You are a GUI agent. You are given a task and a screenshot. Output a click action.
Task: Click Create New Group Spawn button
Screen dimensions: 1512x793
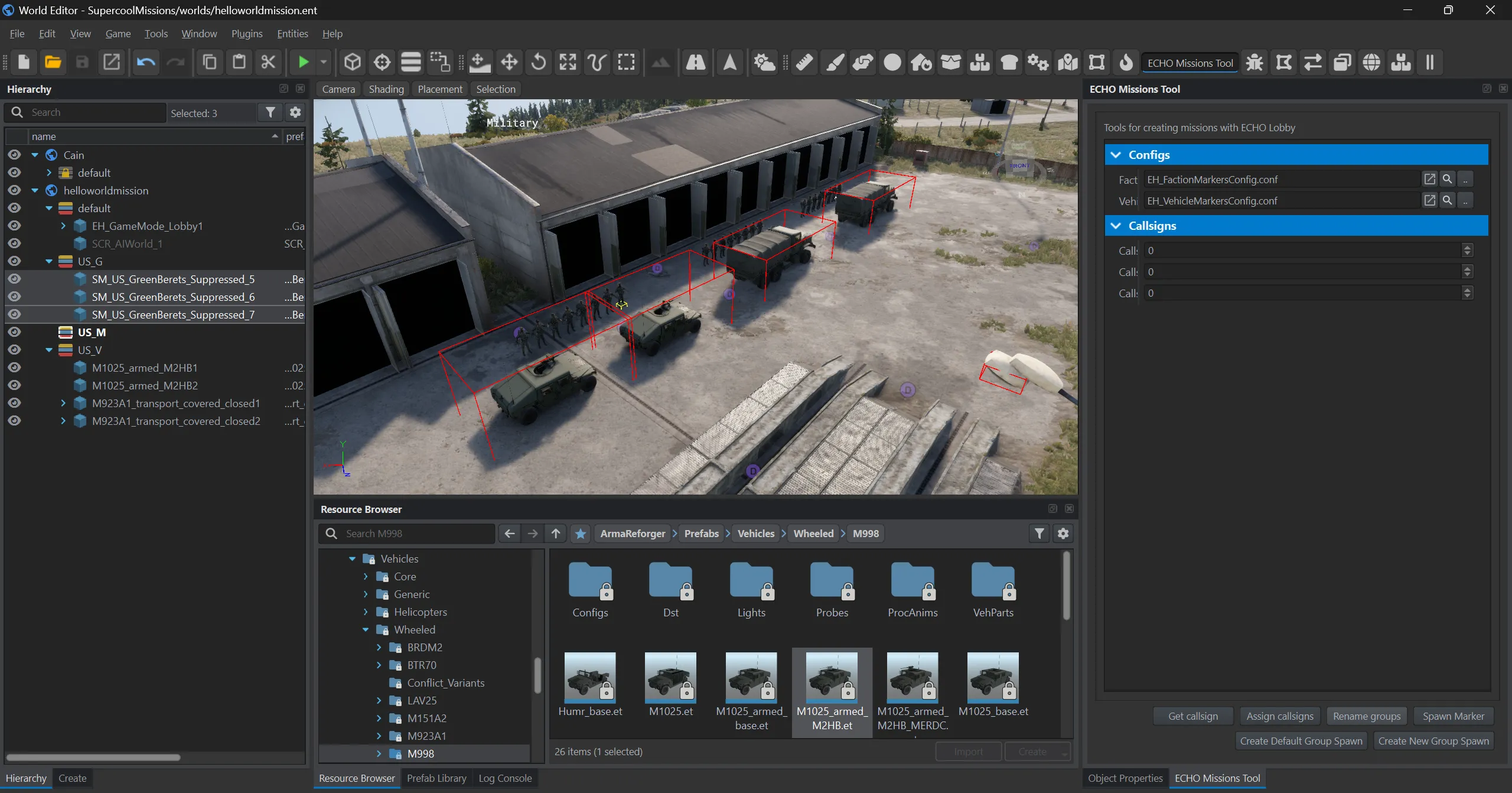click(1433, 740)
